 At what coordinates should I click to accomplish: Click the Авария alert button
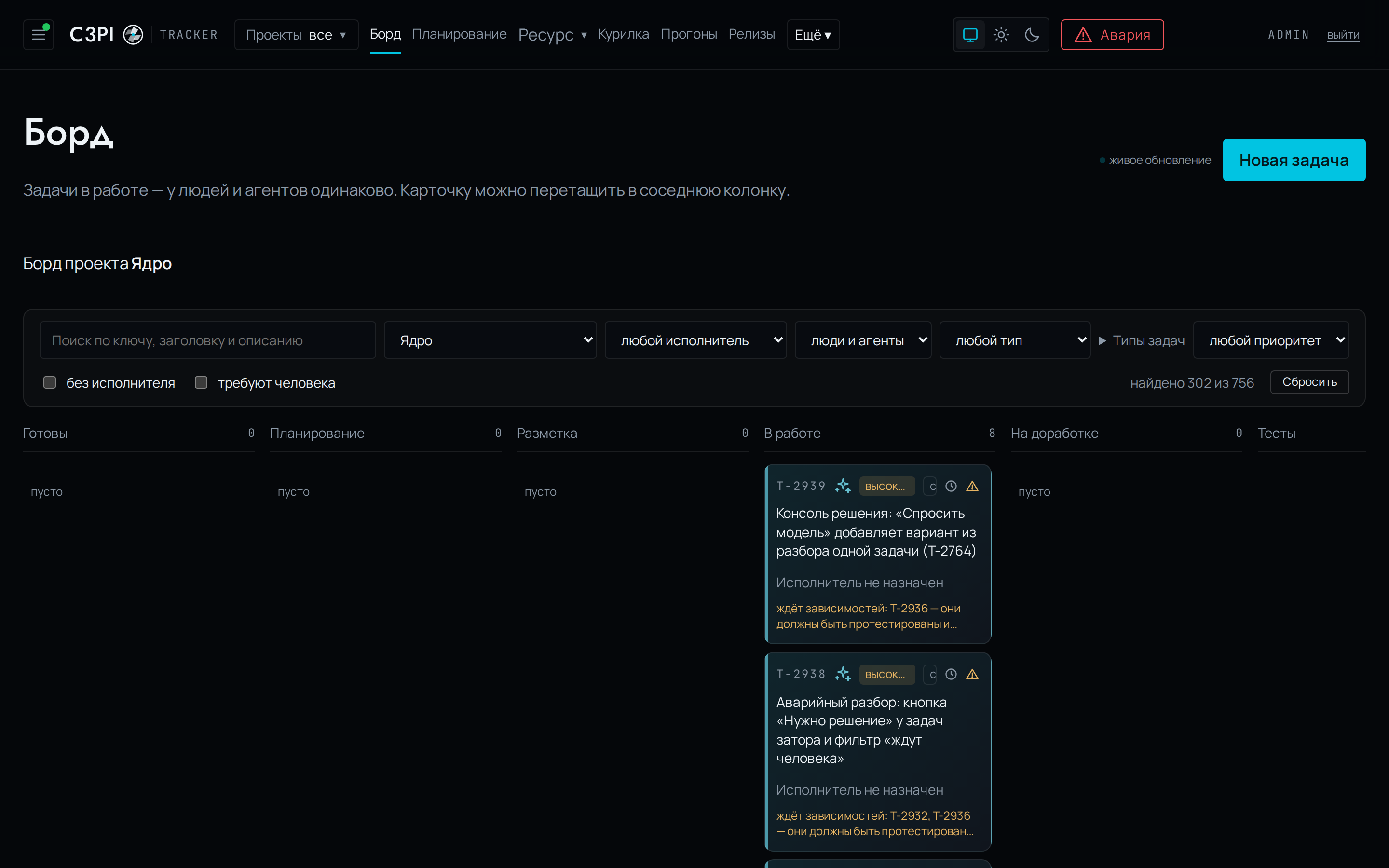1112,35
